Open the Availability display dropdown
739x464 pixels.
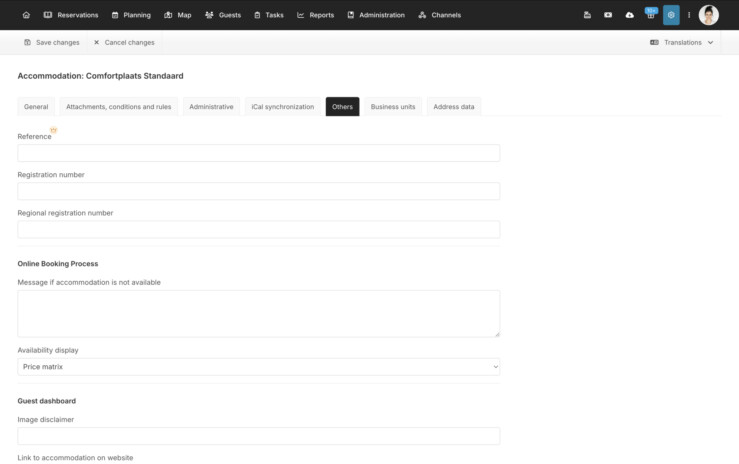coord(259,367)
